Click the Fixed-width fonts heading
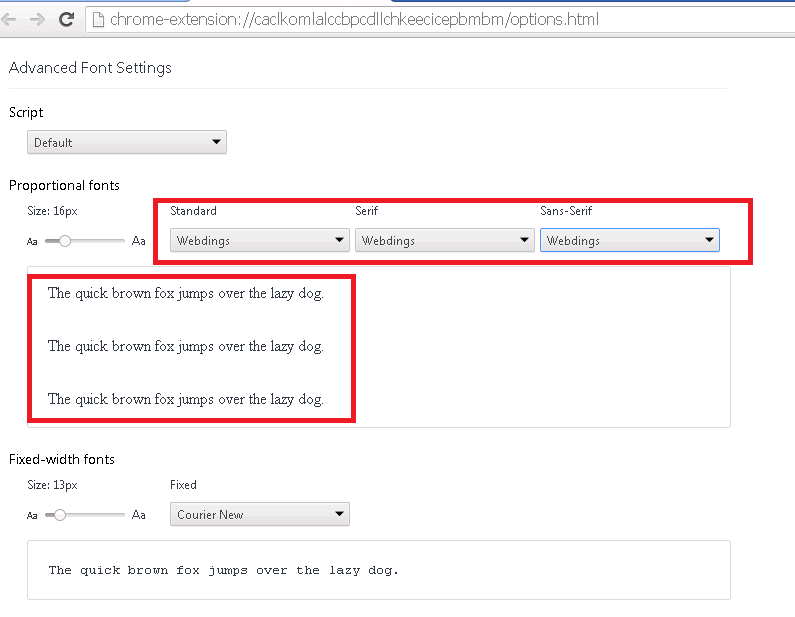The width and height of the screenshot is (795, 617). tap(62, 459)
